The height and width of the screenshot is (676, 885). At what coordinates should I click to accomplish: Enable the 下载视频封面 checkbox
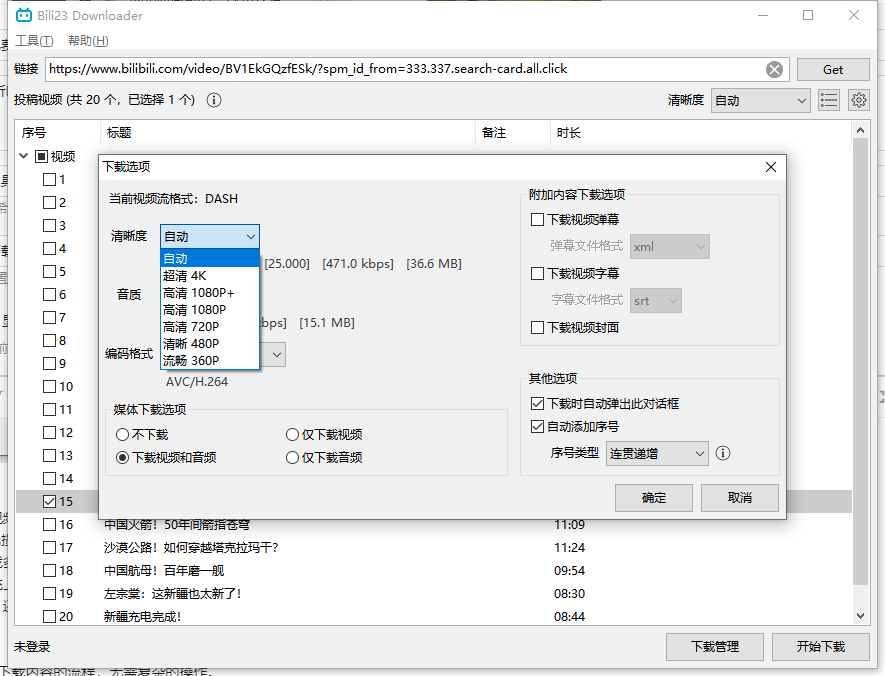[538, 328]
